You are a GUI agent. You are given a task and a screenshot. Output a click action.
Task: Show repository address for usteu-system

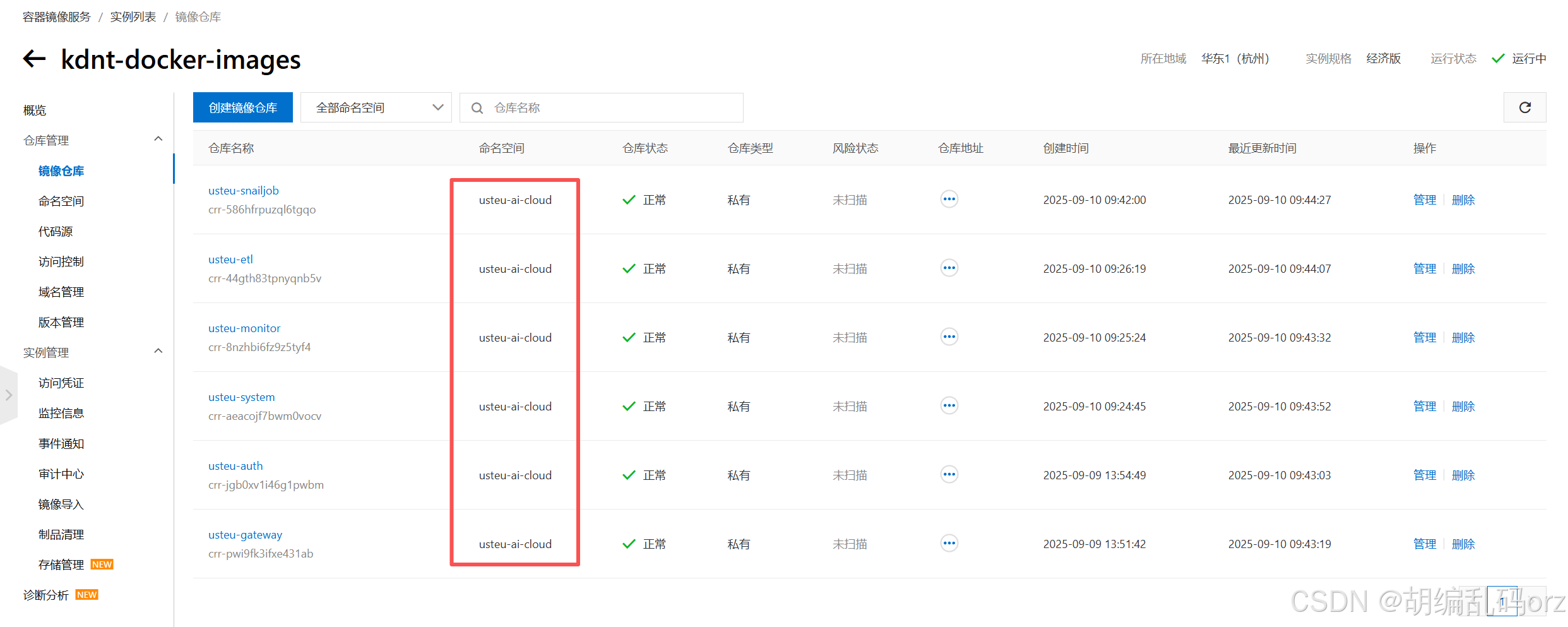(x=949, y=406)
